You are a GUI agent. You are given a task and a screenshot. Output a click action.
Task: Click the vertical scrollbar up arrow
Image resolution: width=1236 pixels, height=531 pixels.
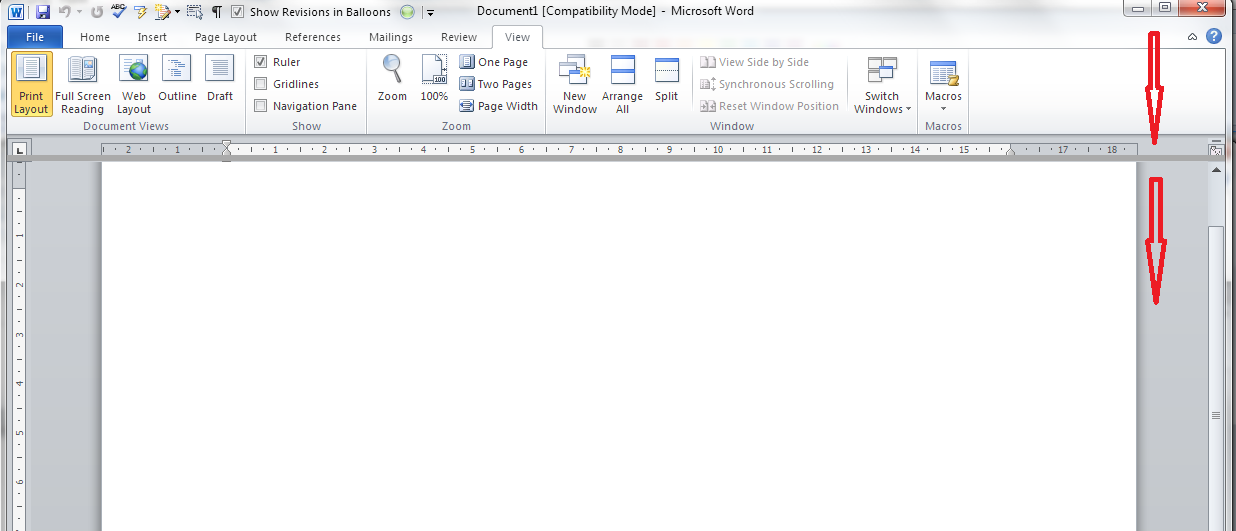[x=1216, y=171]
